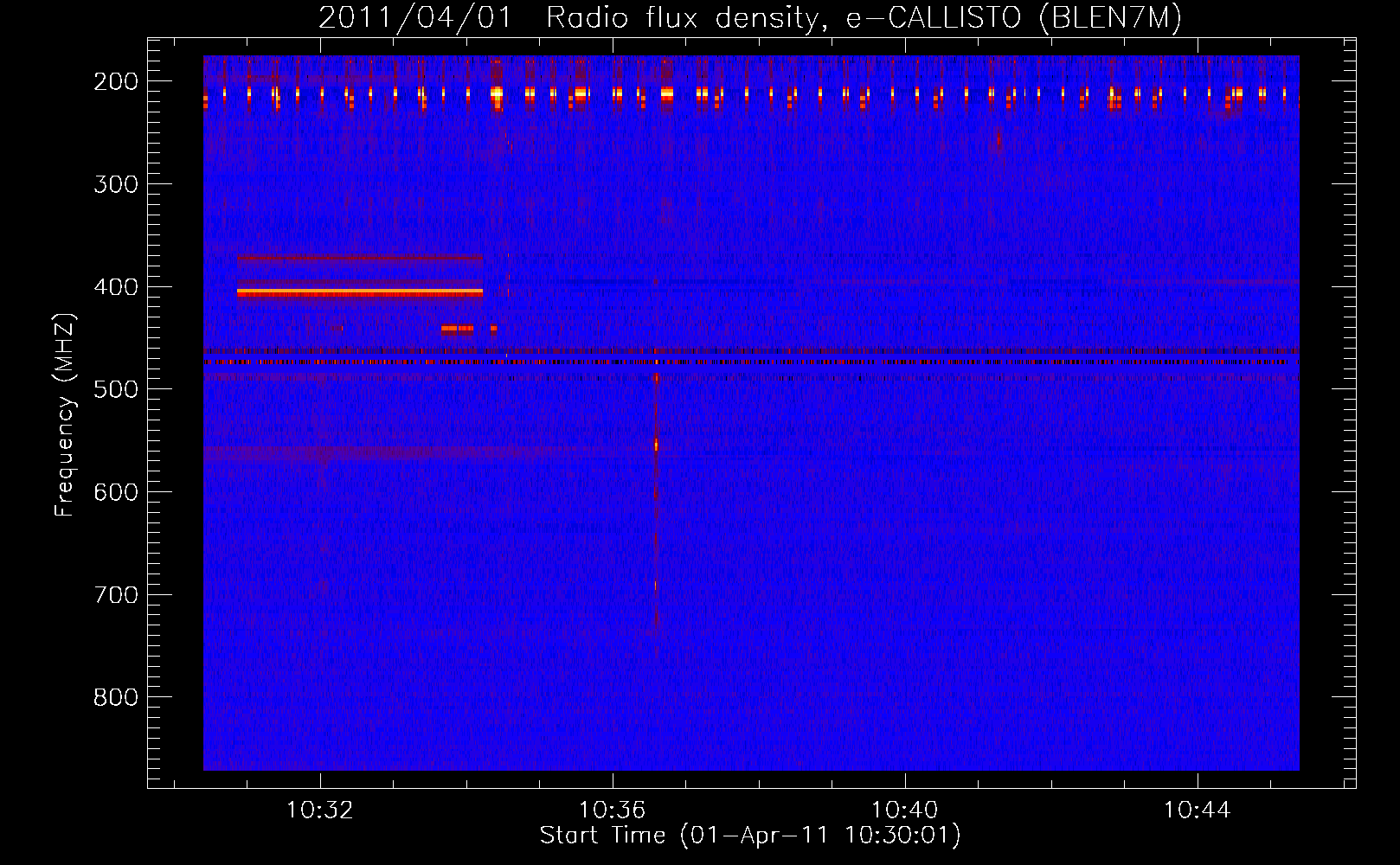Viewport: 1400px width, 865px height.
Task: Click the plot title '2011/04/01 Radio flux density, e-CALLISTO (BLEN7M)'
Action: coord(750,17)
